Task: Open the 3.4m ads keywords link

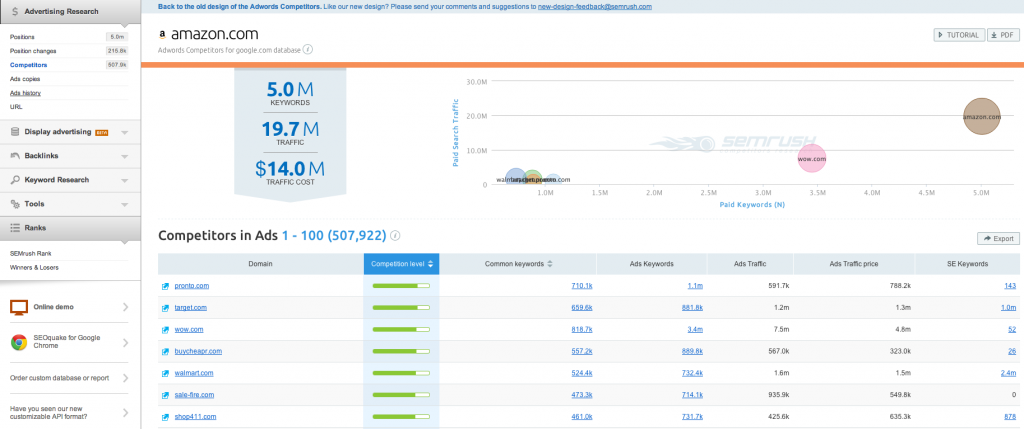Action: tap(695, 330)
